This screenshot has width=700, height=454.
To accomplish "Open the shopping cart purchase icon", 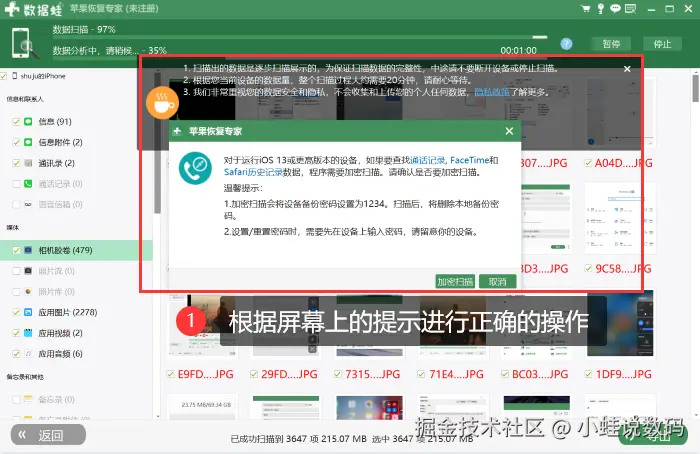I will tap(586, 8).
